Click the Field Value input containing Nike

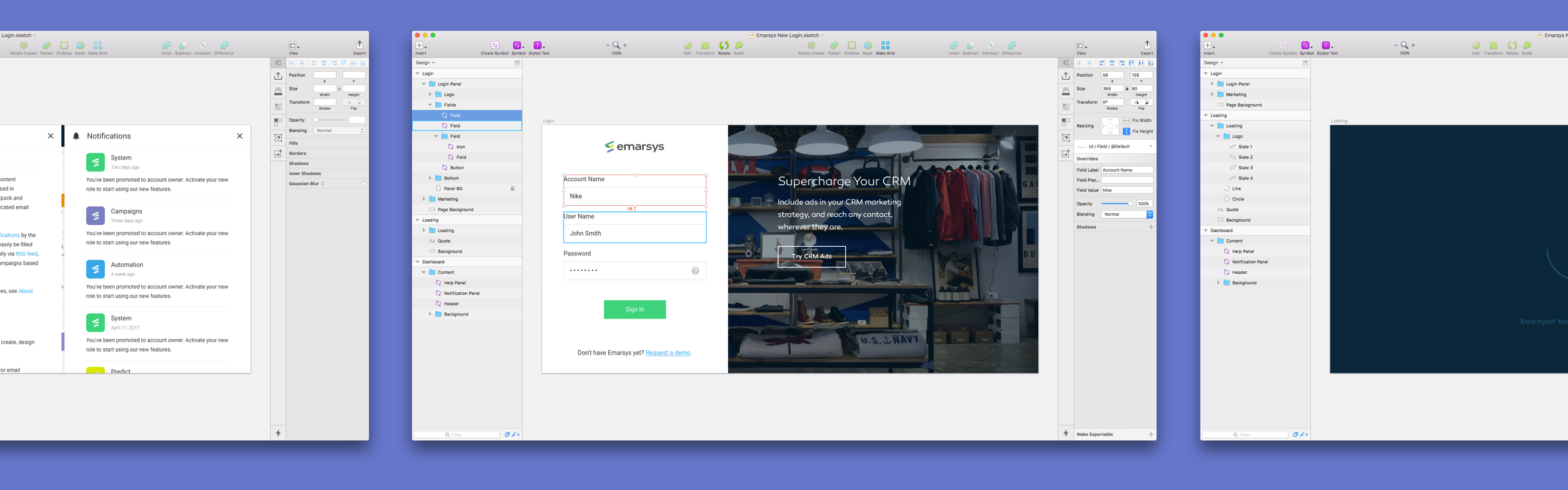(x=1126, y=190)
